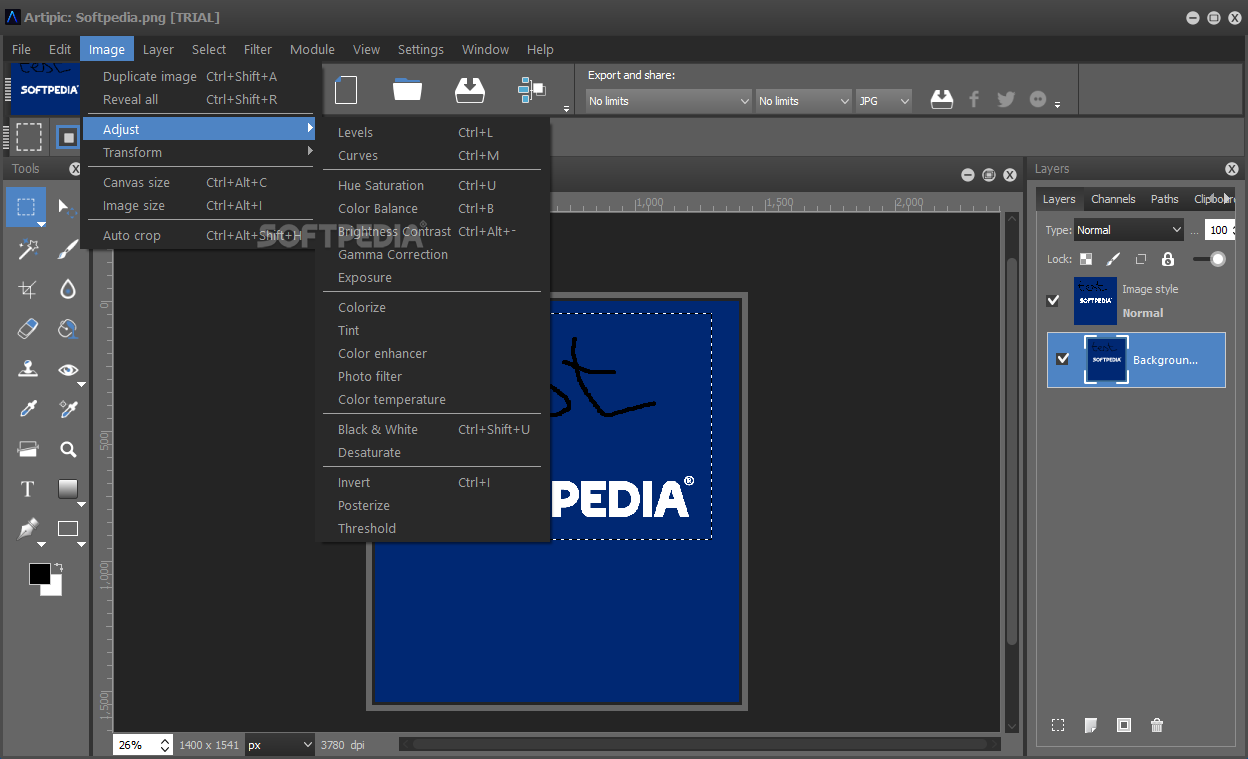Select the eraser tool
1248x759 pixels.
pyautogui.click(x=27, y=328)
